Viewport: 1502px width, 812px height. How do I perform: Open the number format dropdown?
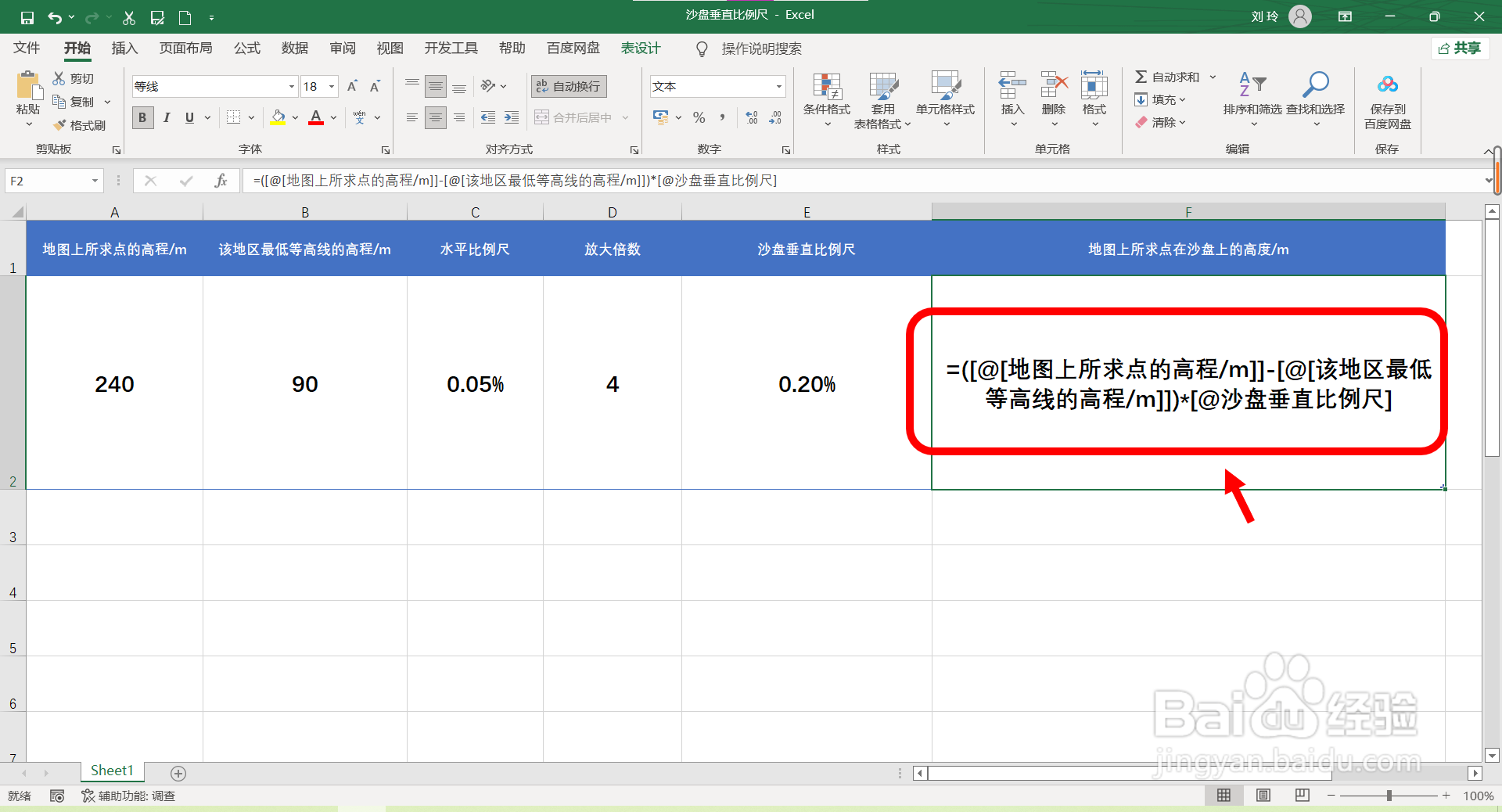tap(778, 86)
